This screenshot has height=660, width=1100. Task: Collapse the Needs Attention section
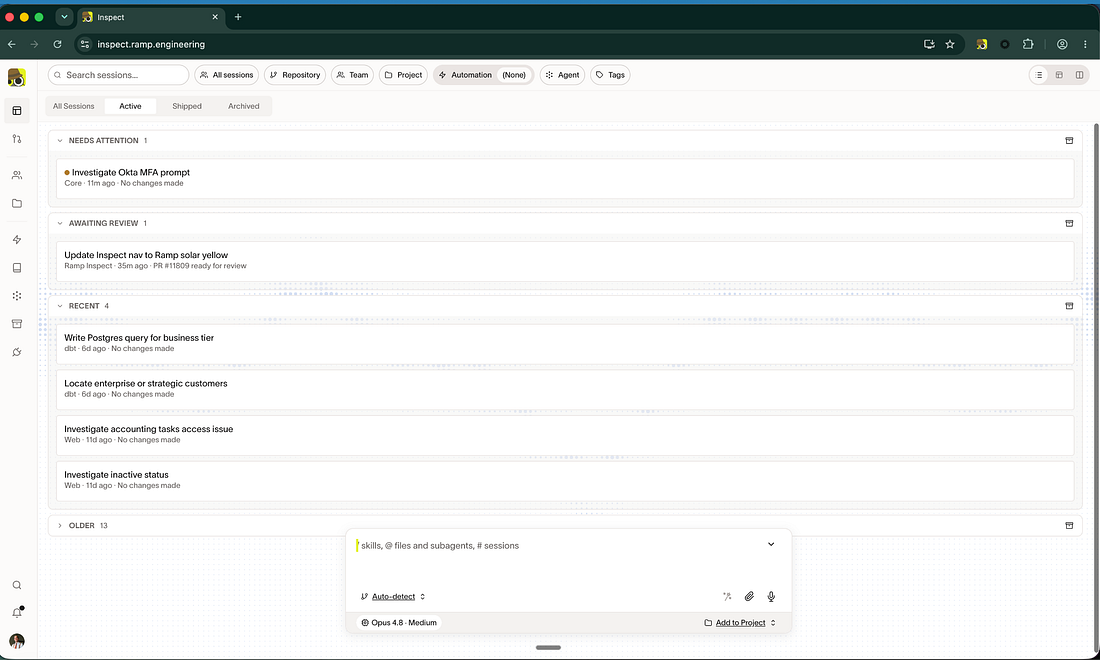click(60, 140)
